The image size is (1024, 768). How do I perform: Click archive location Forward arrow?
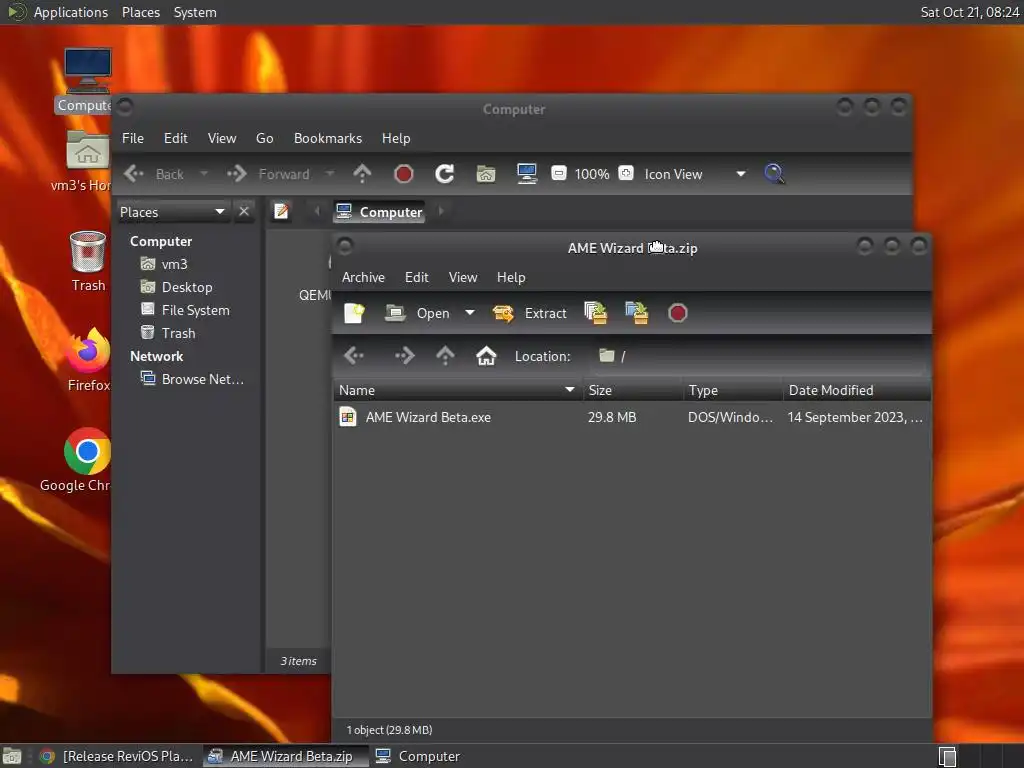[404, 356]
